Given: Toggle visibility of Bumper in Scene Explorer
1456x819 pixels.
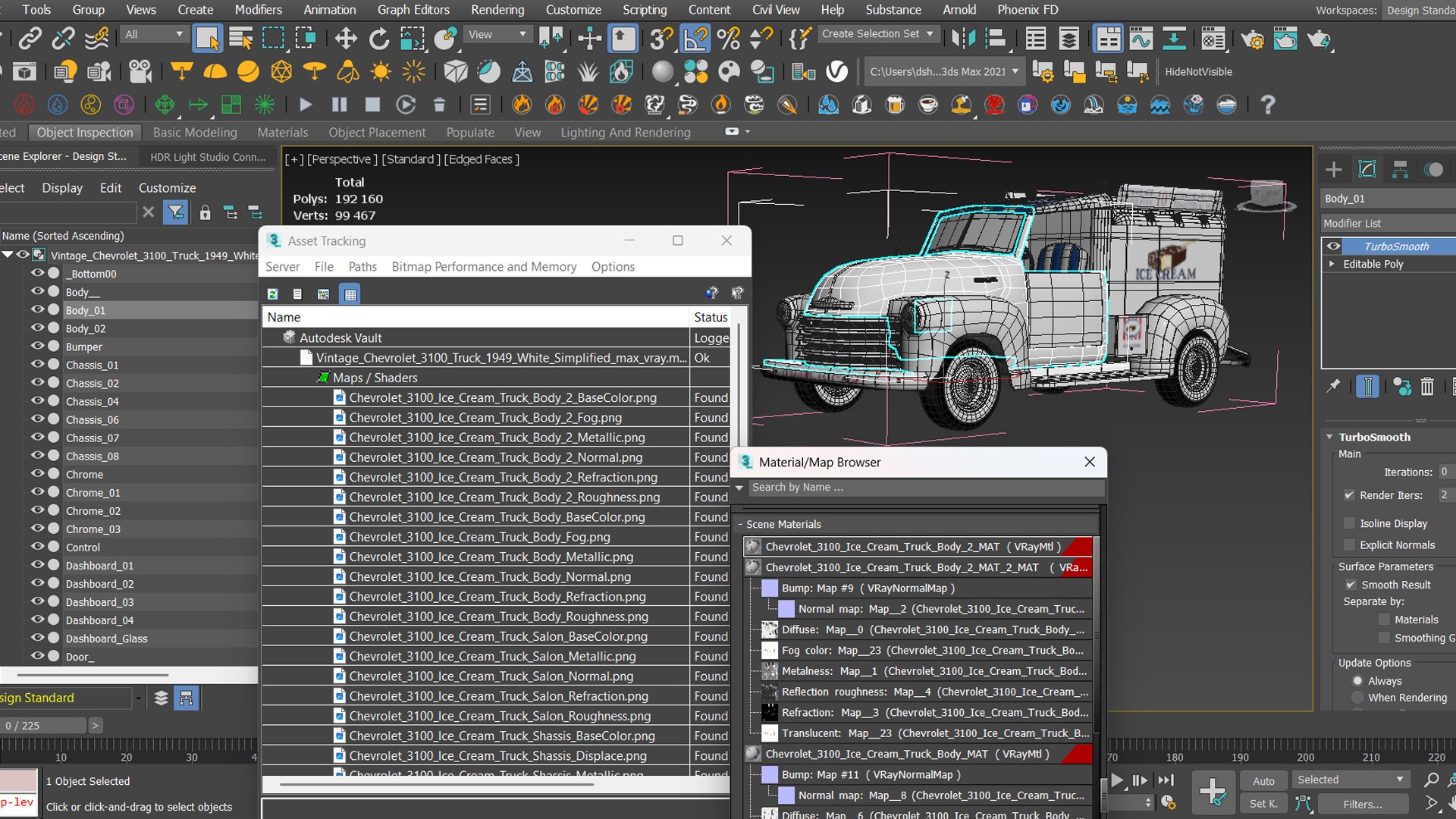Looking at the screenshot, I should (x=37, y=347).
